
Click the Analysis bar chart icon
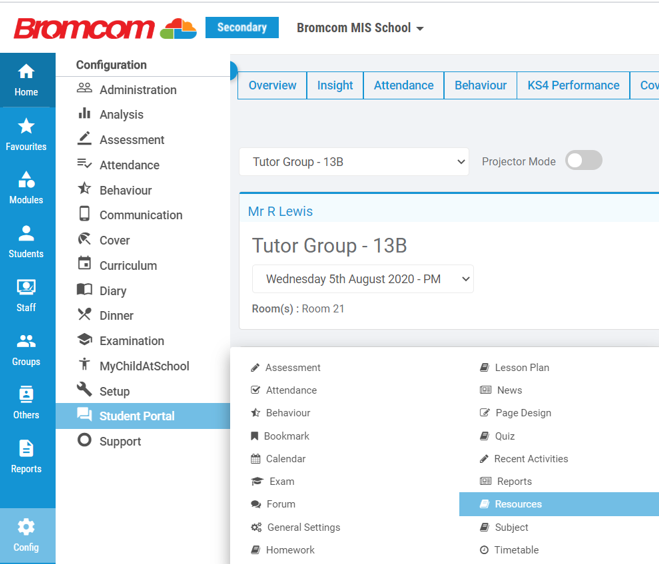[x=84, y=113]
